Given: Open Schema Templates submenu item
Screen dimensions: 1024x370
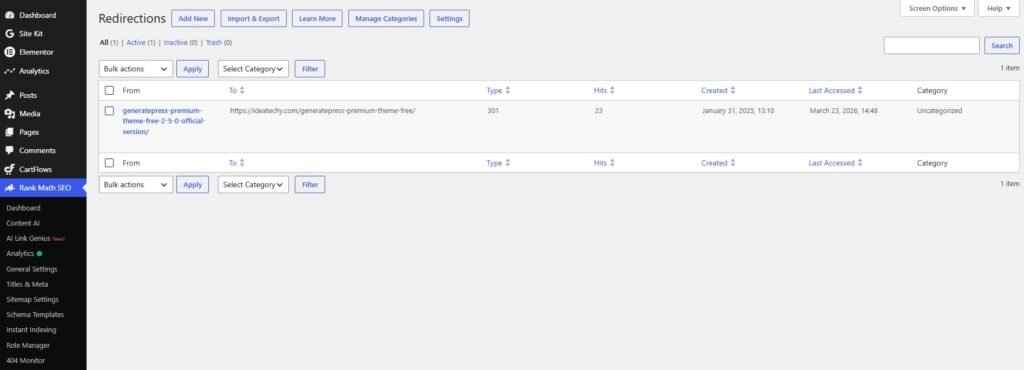Looking at the screenshot, I should pyautogui.click(x=35, y=315).
